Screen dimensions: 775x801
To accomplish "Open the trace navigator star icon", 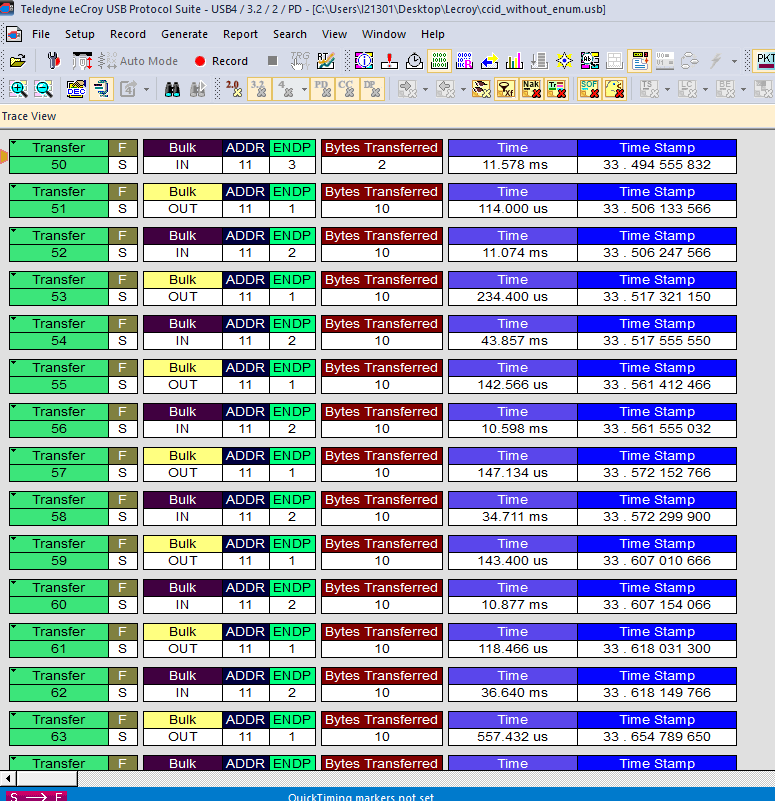I will click(x=565, y=61).
